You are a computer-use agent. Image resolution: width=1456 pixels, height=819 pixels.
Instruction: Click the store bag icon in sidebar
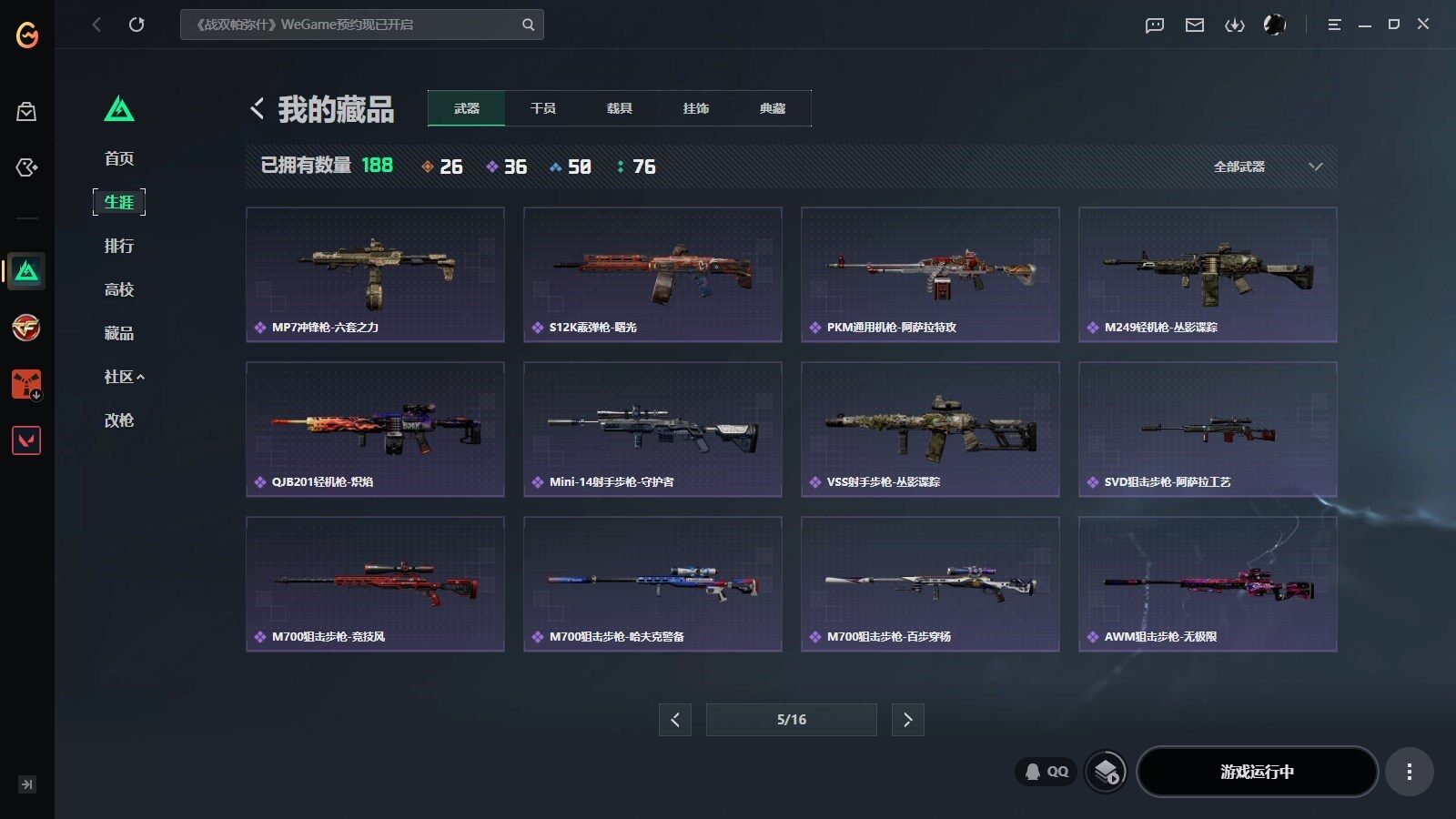[x=26, y=112]
